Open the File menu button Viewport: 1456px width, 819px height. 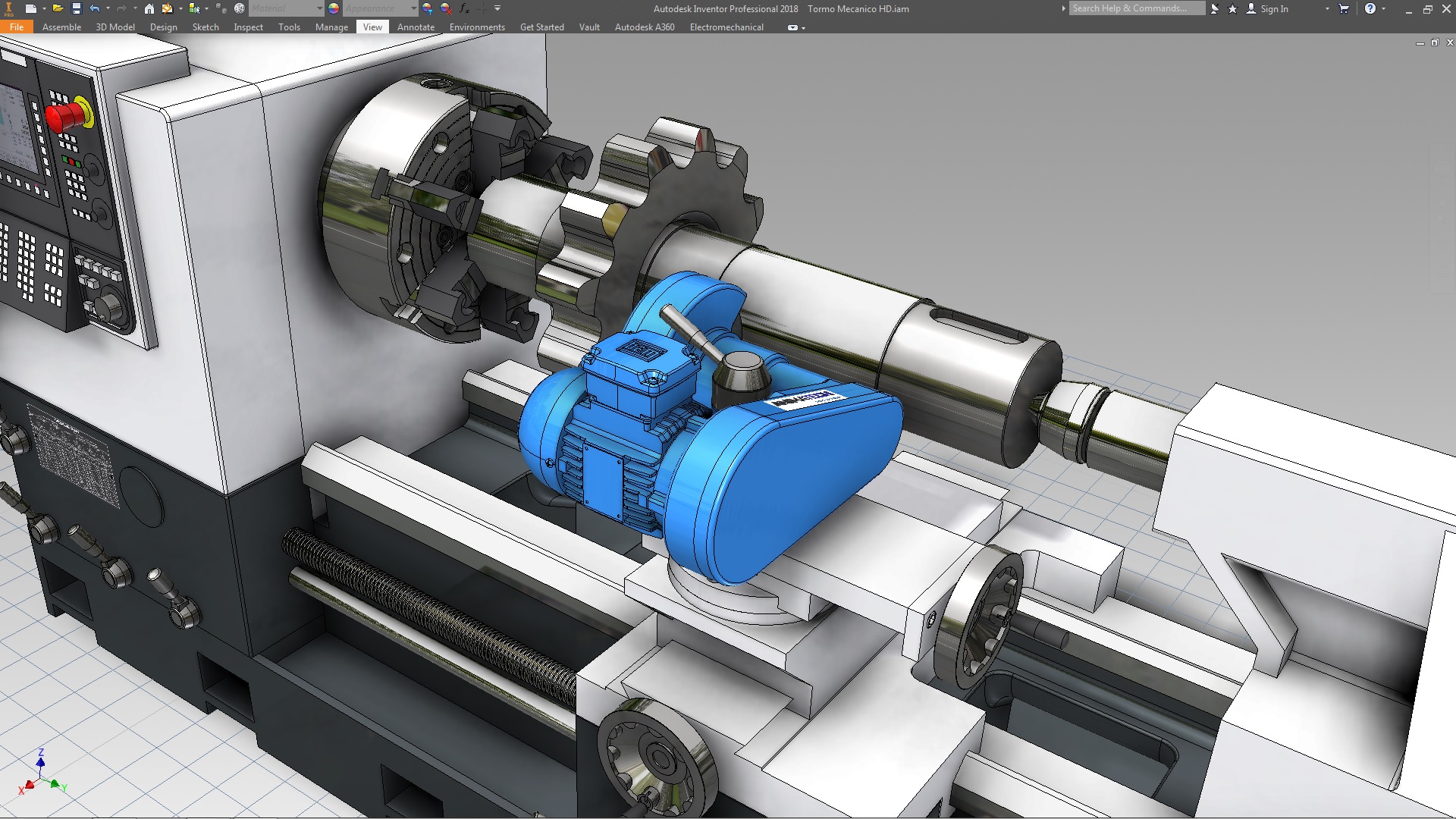click(17, 27)
